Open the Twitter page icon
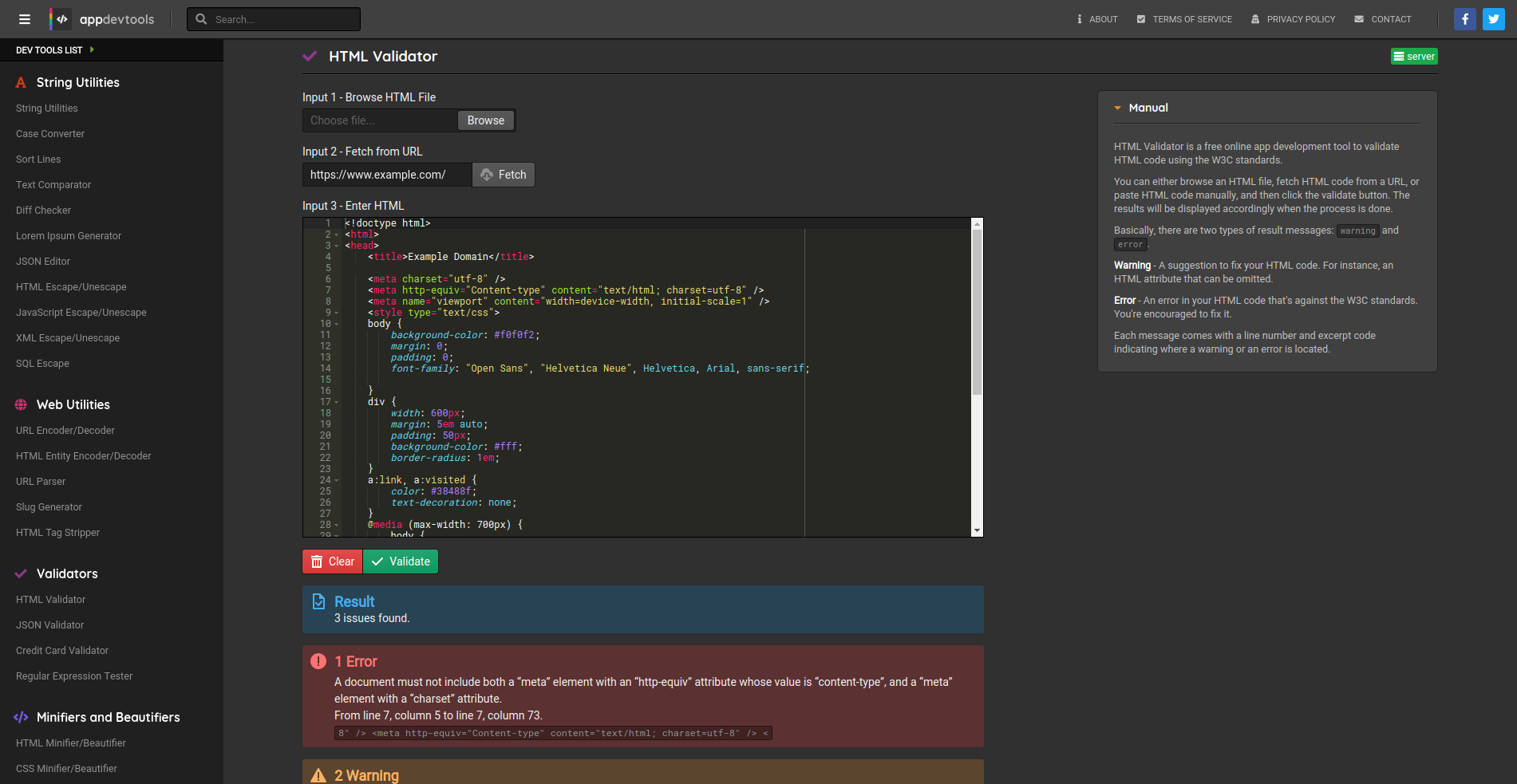Screen dimensions: 1517x784 coord(1493,19)
